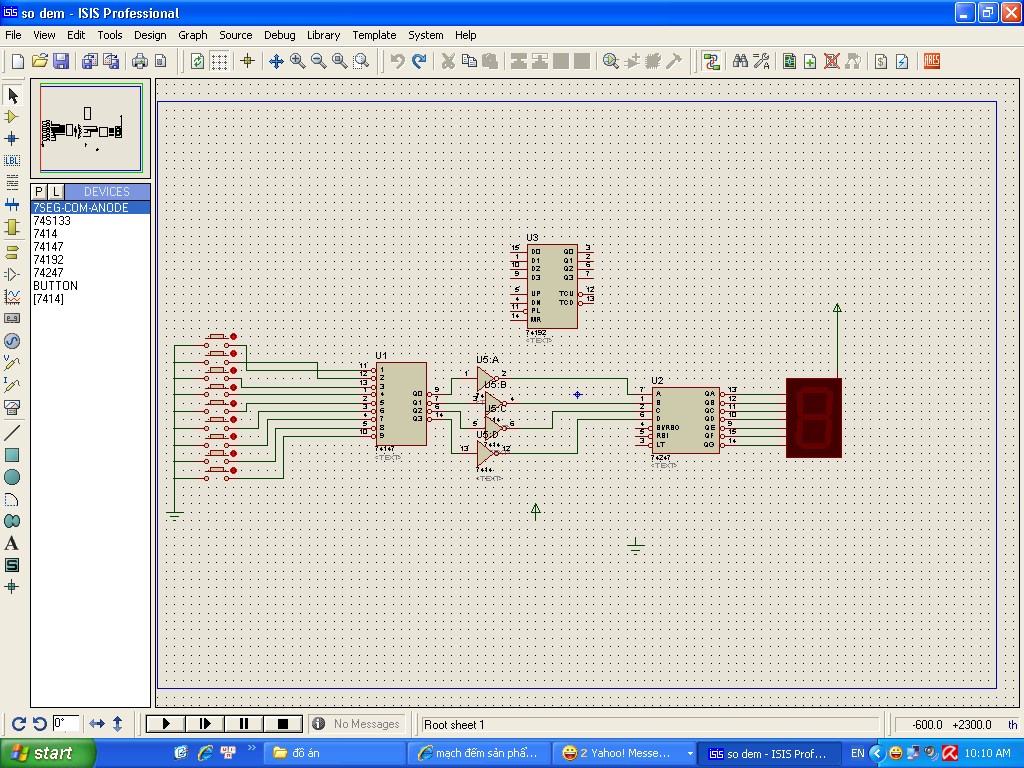Select the 2D graphics text tool
This screenshot has width=1024, height=768.
[12, 543]
